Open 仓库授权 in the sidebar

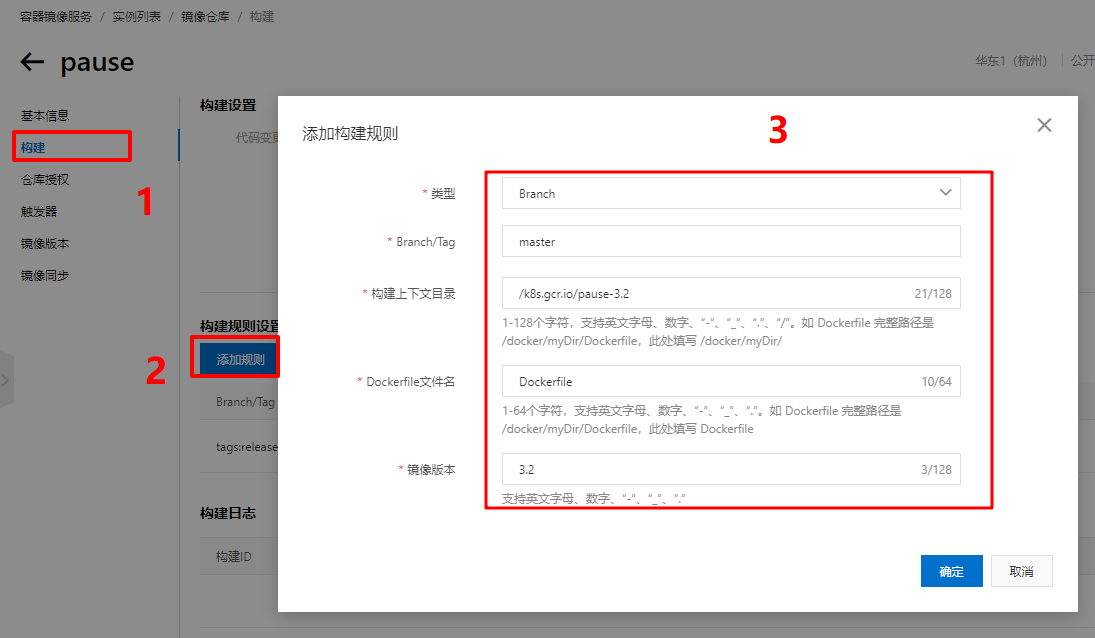[45, 180]
